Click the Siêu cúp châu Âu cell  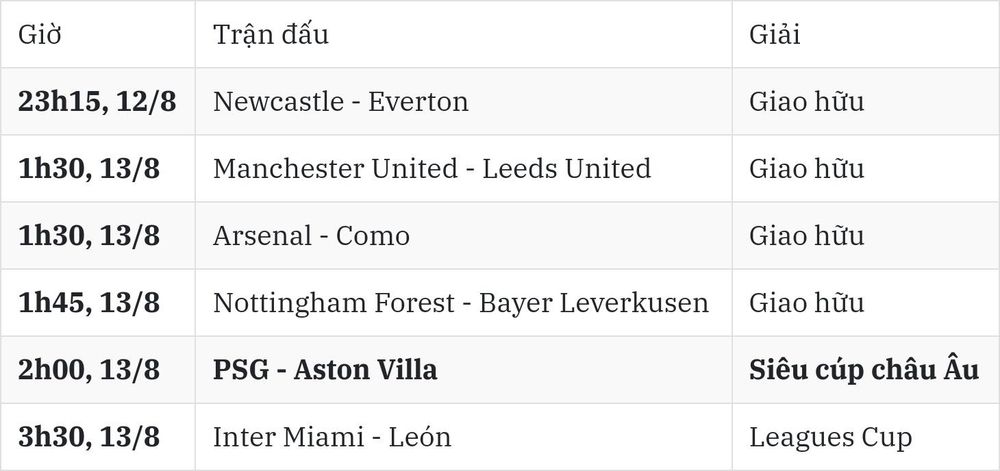coord(864,370)
